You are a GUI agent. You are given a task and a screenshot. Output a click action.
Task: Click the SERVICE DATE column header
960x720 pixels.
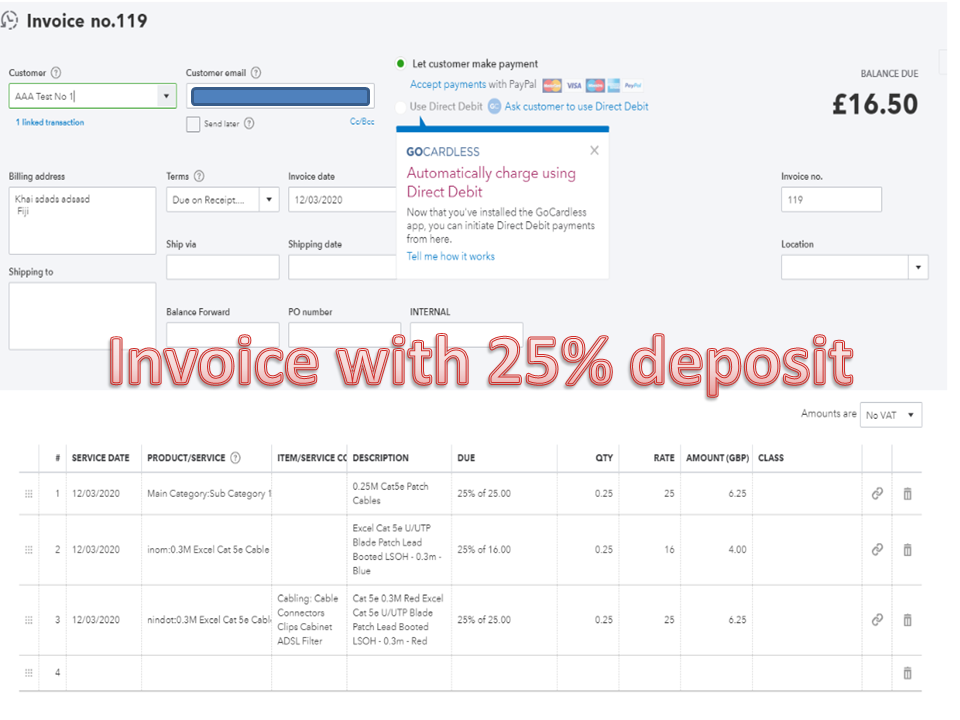[x=100, y=458]
